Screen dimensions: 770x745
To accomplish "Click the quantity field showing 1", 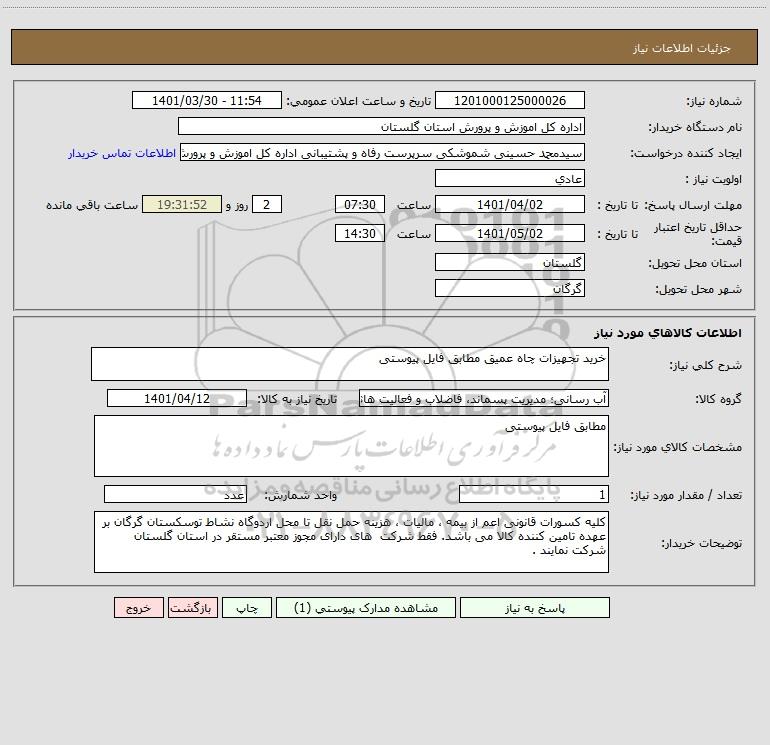I will 534,495.
